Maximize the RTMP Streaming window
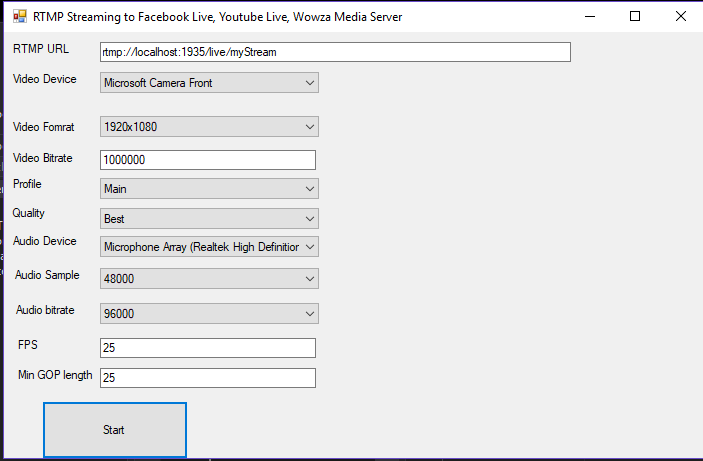 tap(634, 16)
